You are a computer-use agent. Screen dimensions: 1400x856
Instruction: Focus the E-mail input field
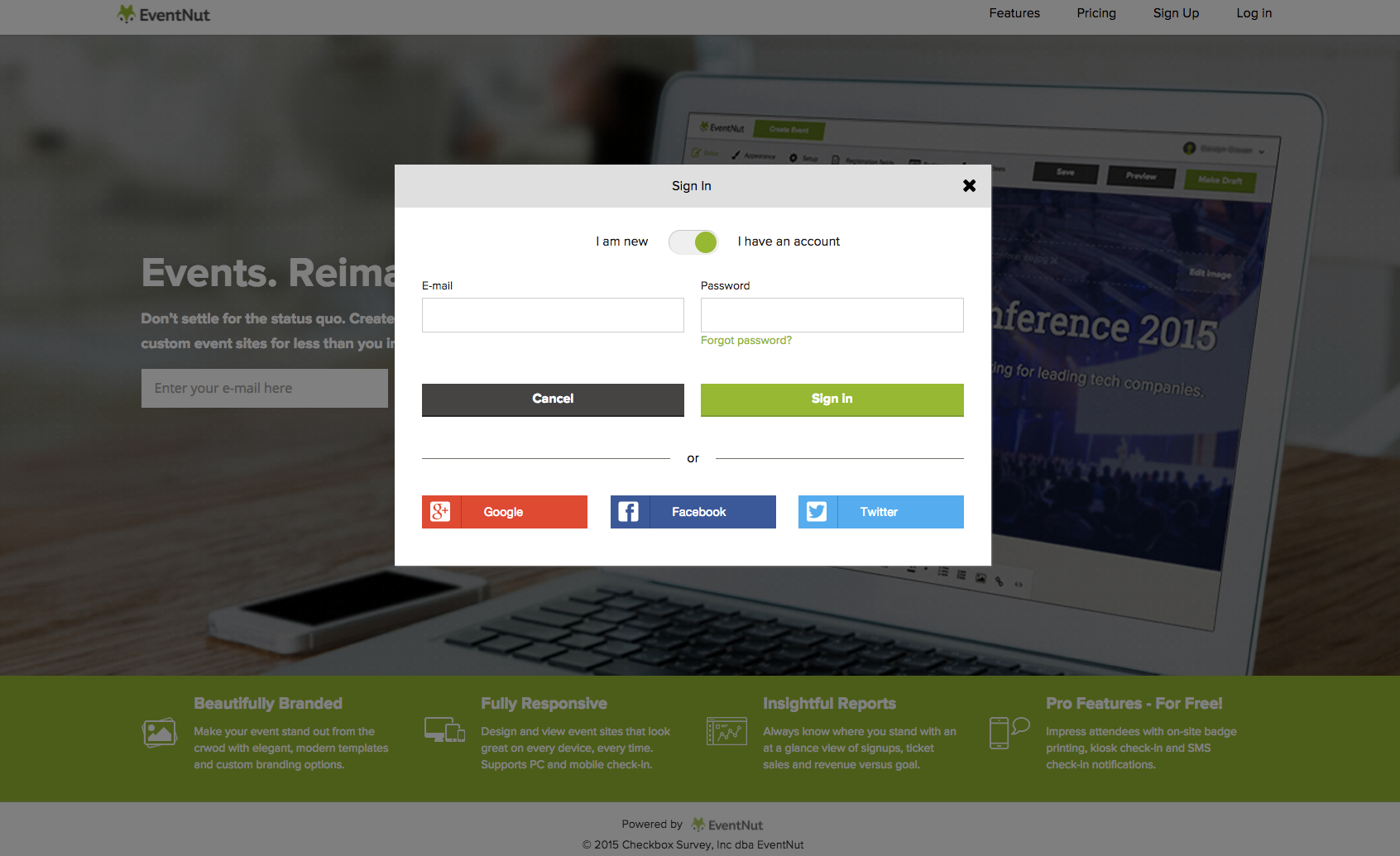click(553, 315)
